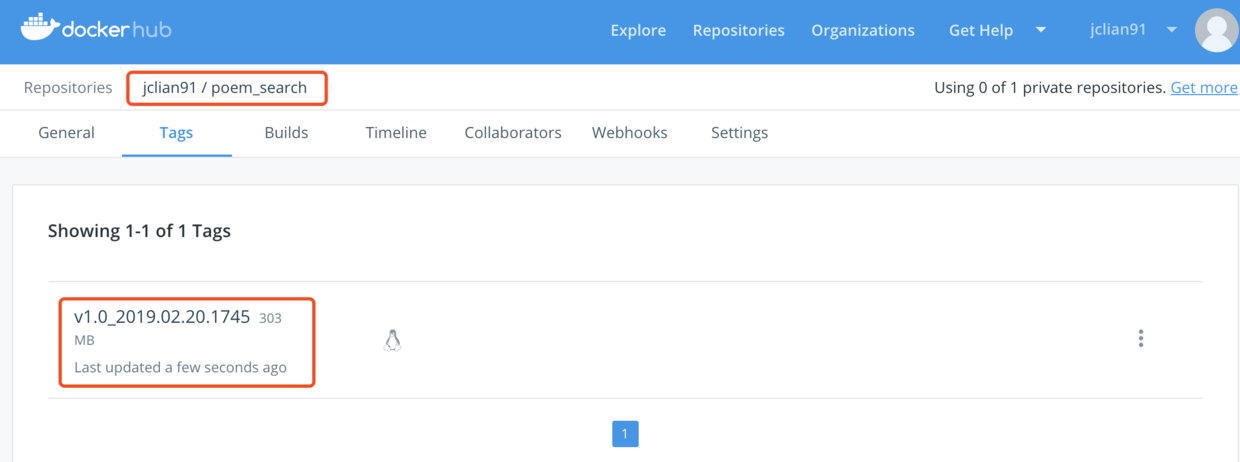Go to Repositories in the top navigation
Screen dimensions: 1240x462
coord(738,30)
